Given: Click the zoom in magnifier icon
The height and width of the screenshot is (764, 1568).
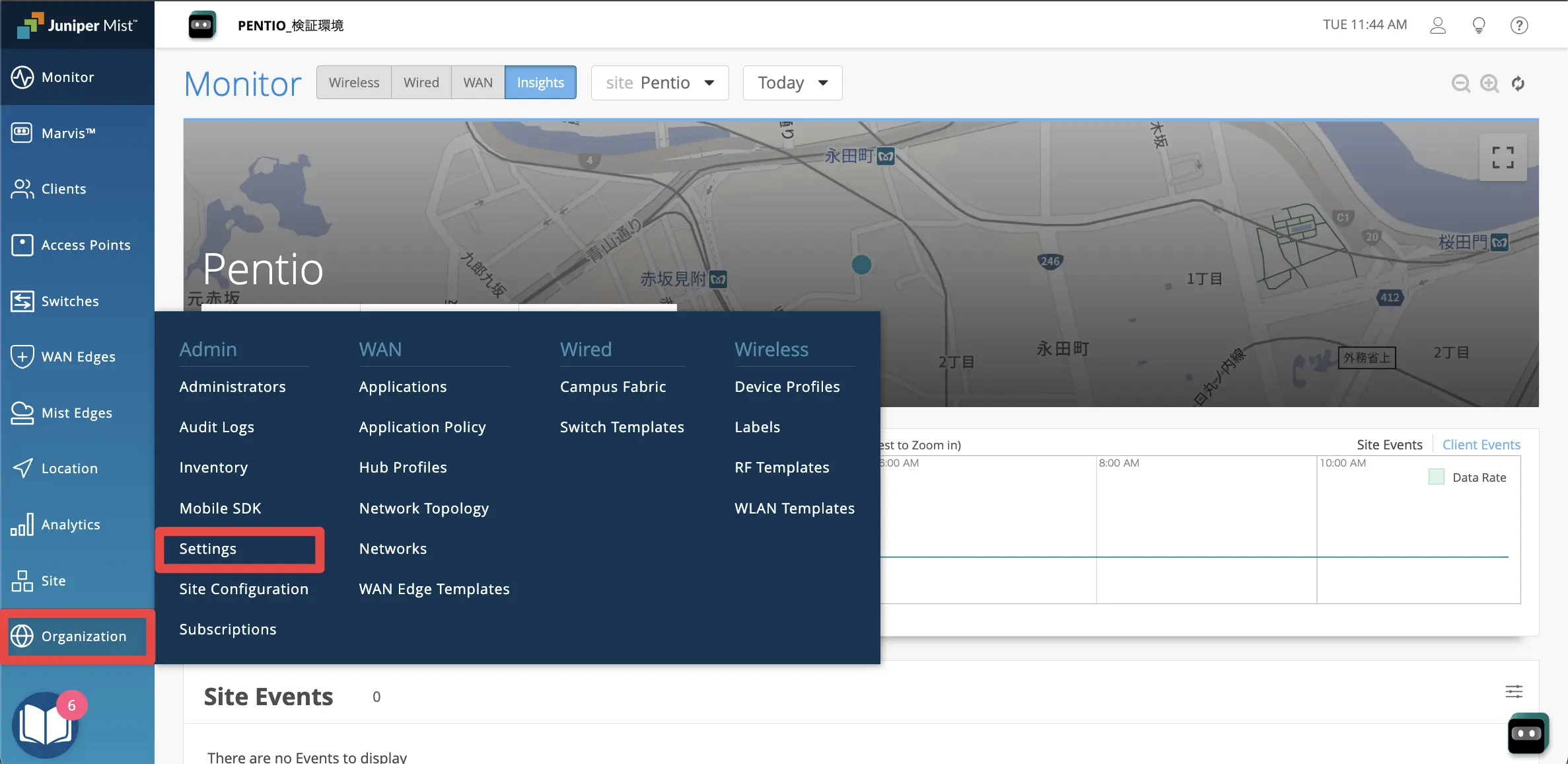Looking at the screenshot, I should point(1489,83).
